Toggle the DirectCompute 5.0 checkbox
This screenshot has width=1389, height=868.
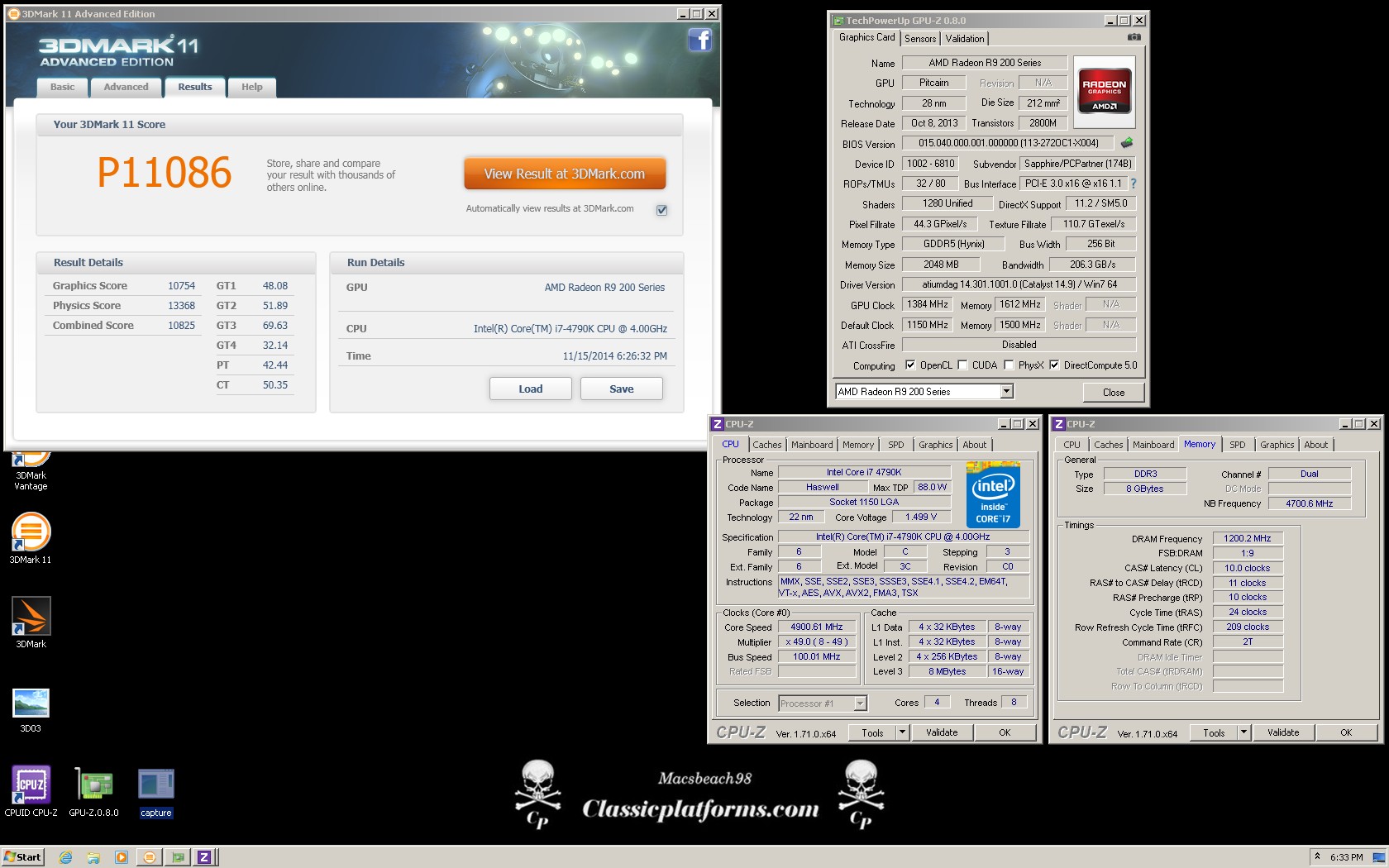point(1054,365)
